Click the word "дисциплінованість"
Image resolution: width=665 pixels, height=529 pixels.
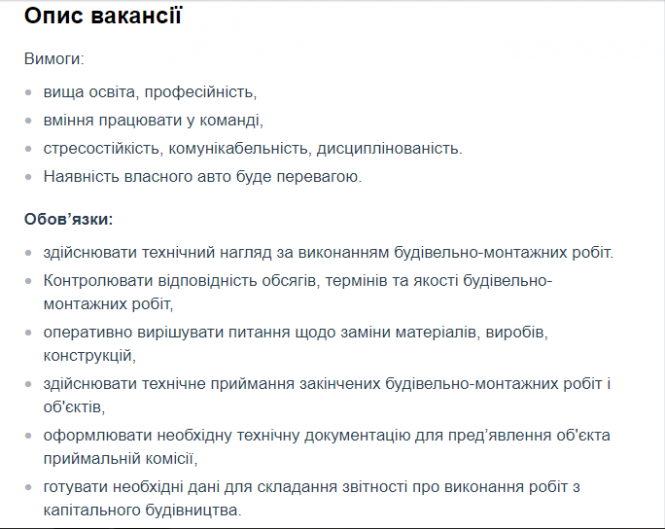pos(389,148)
